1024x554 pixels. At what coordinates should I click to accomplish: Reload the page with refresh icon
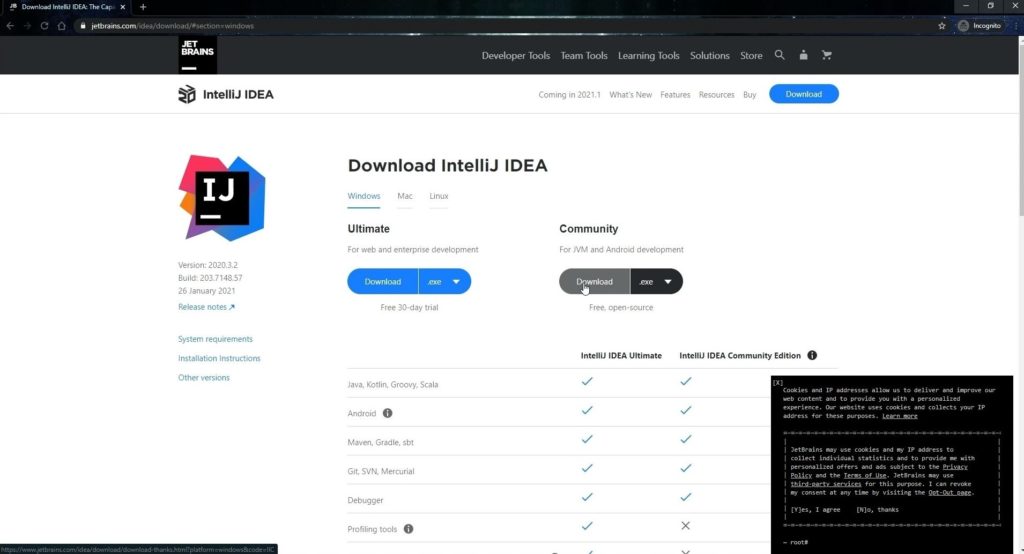coord(44,25)
